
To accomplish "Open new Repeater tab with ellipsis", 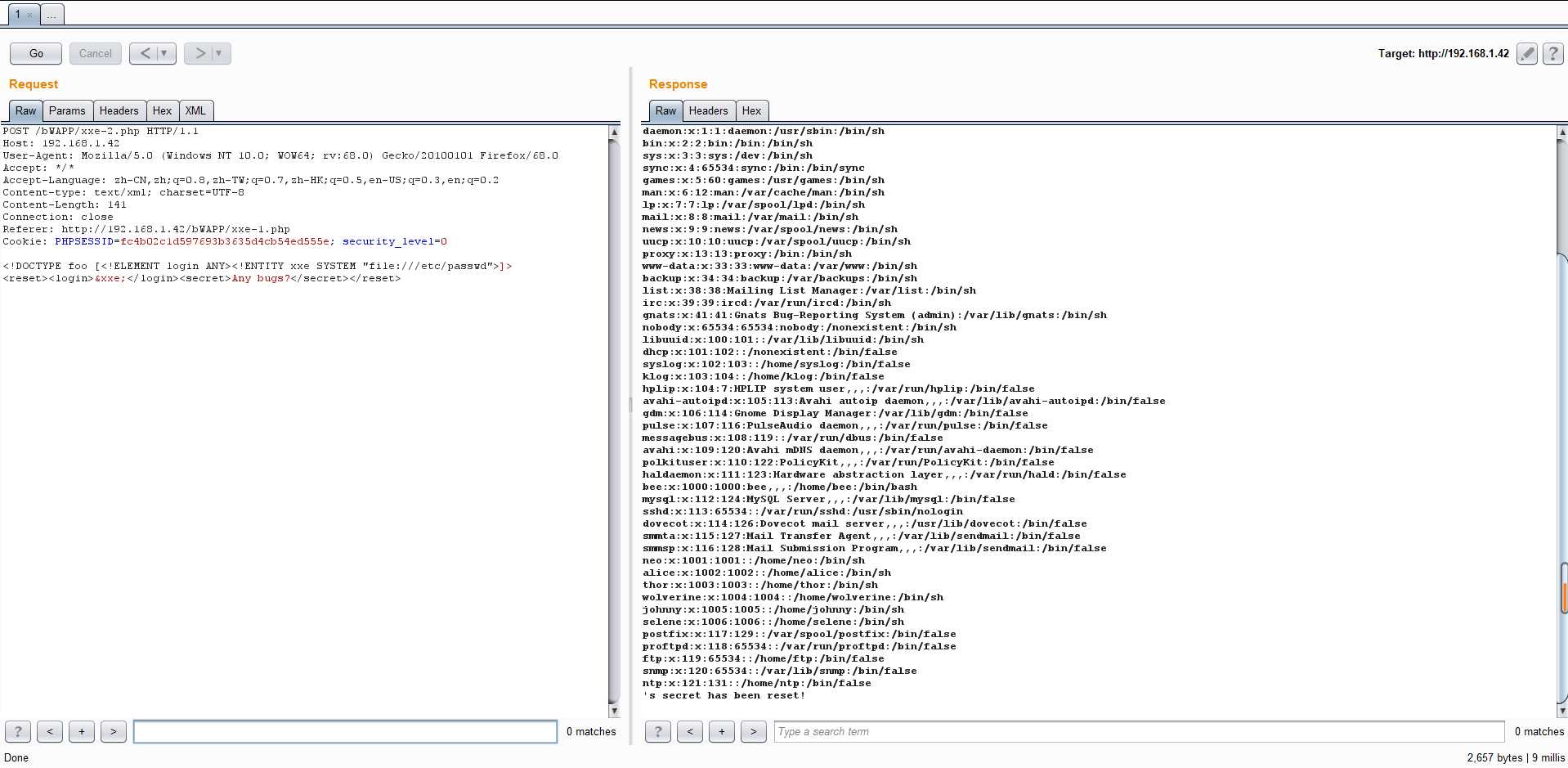I will pyautogui.click(x=52, y=15).
